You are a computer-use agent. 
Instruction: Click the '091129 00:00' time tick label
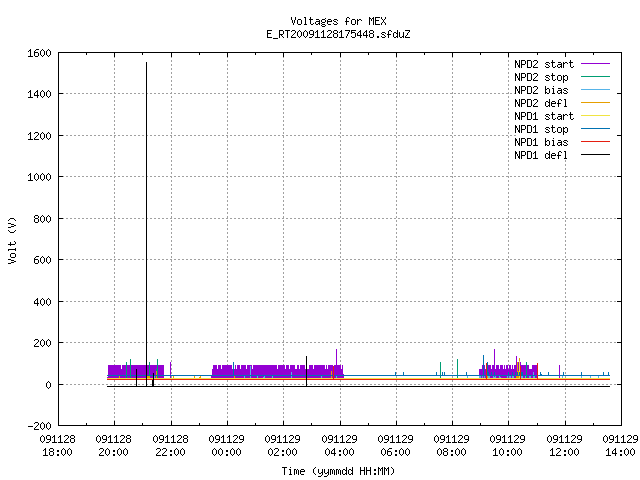tap(227, 446)
